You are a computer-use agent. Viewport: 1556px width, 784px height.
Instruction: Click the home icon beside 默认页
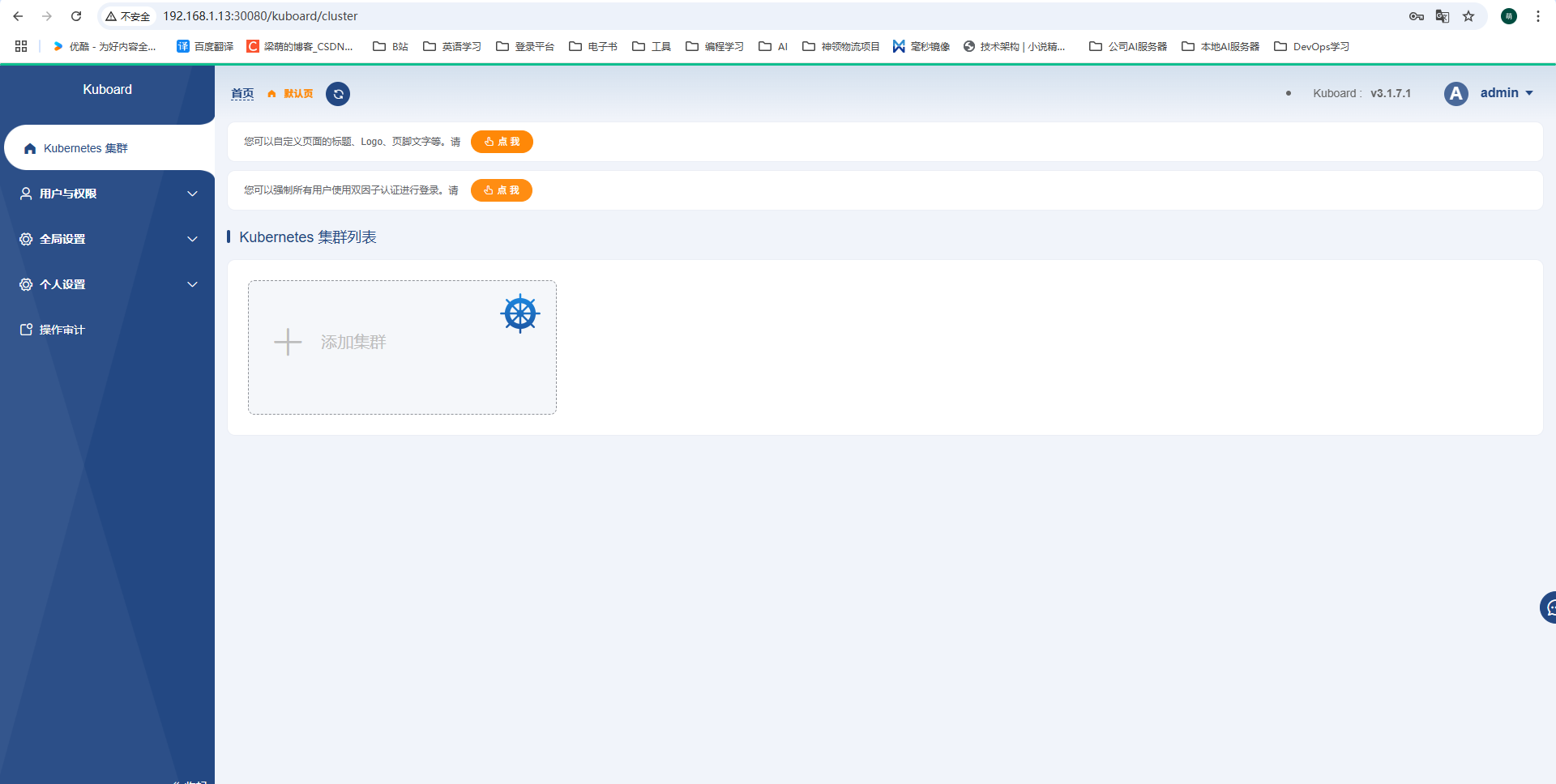(x=271, y=94)
